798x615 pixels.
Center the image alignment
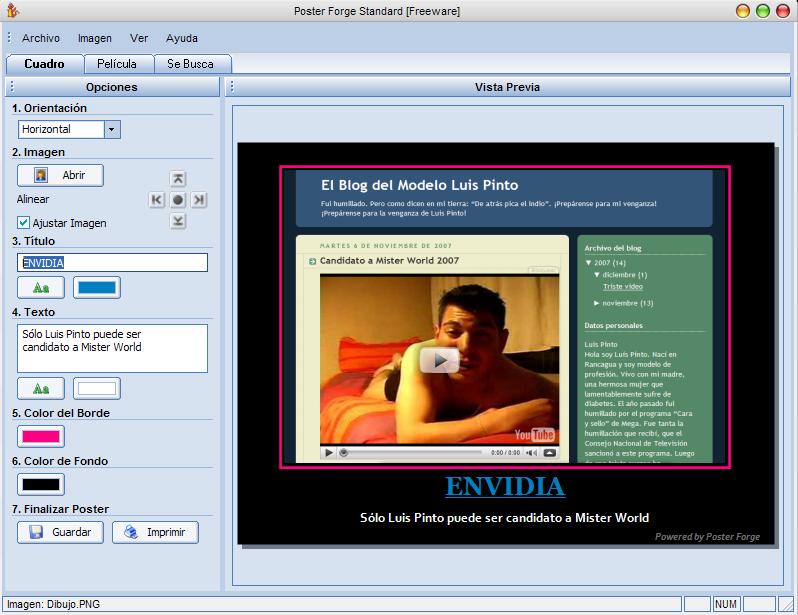pyautogui.click(x=178, y=200)
